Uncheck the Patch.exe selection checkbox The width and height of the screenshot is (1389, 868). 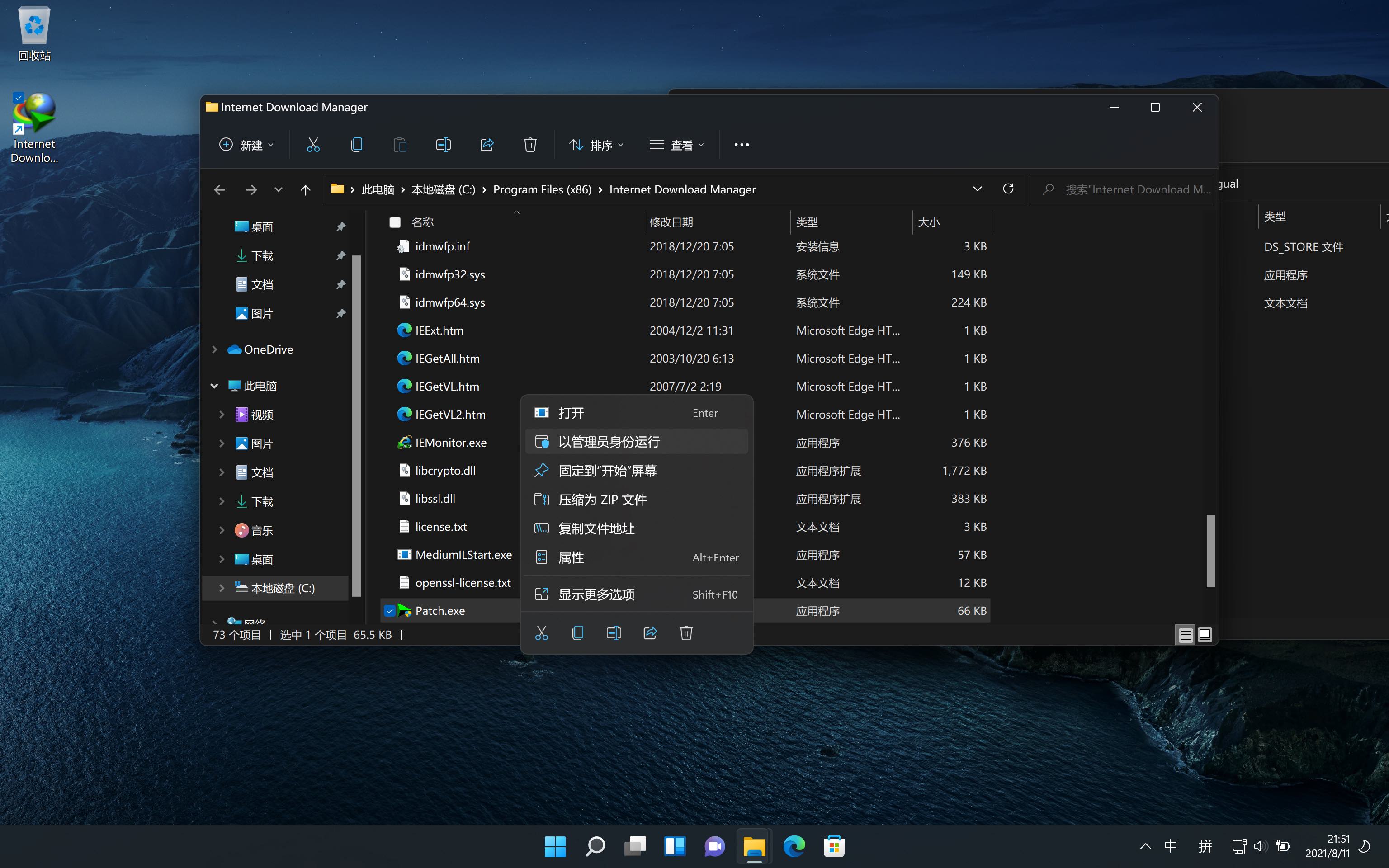pyautogui.click(x=390, y=611)
